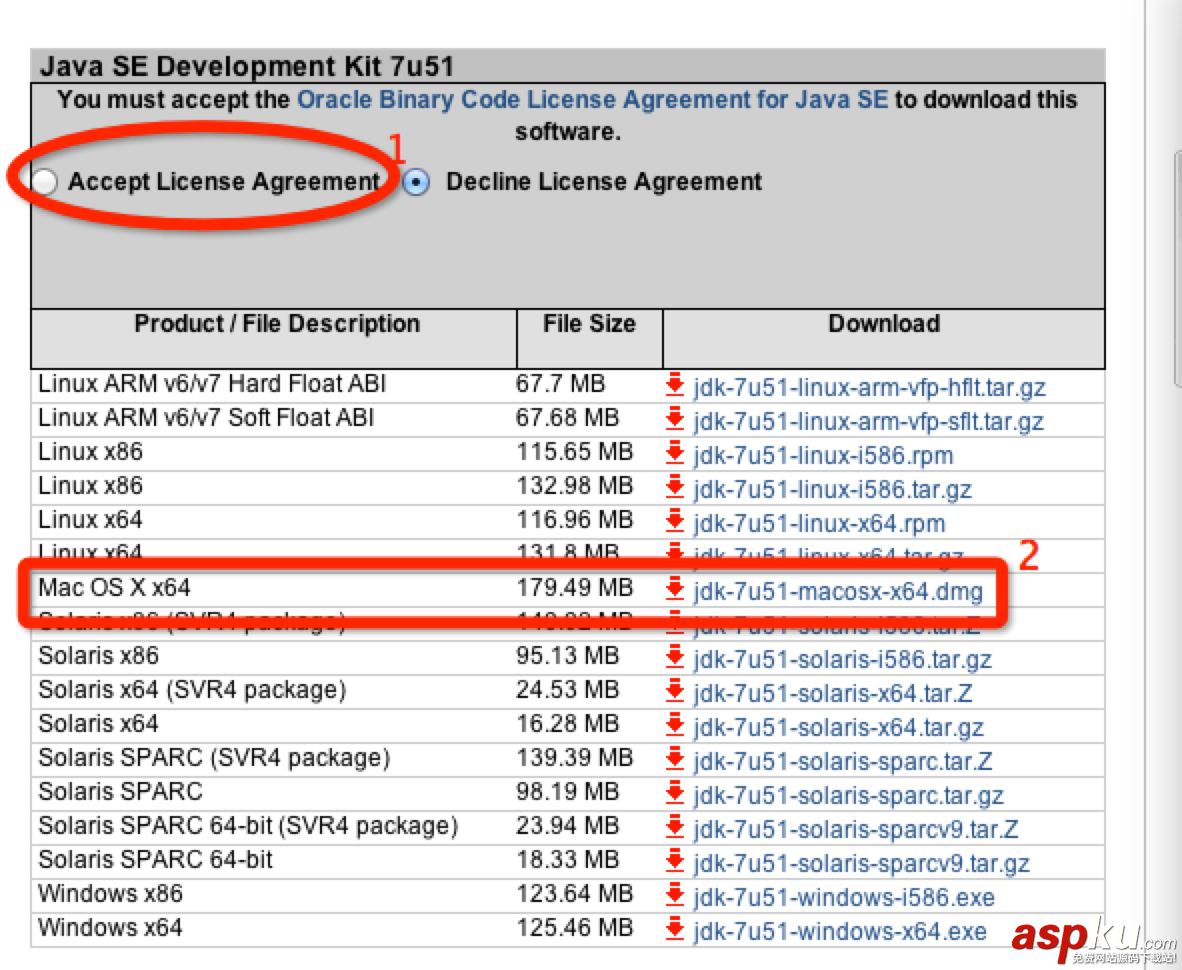Click download arrow beside linux-i586.rpm

point(675,454)
